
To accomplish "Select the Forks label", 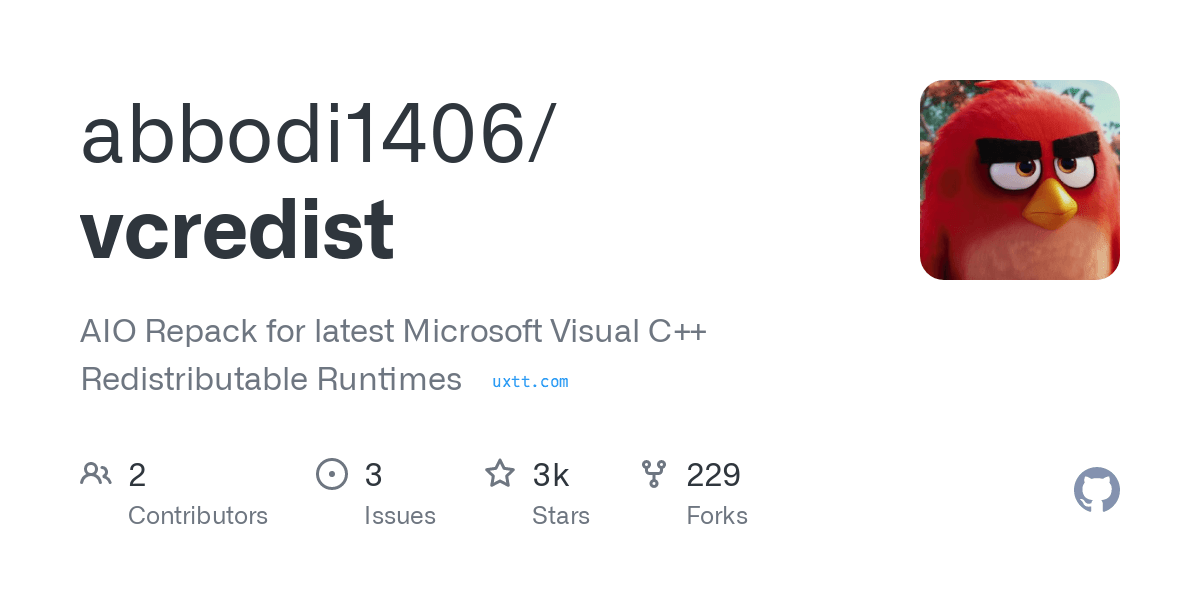I will (717, 516).
